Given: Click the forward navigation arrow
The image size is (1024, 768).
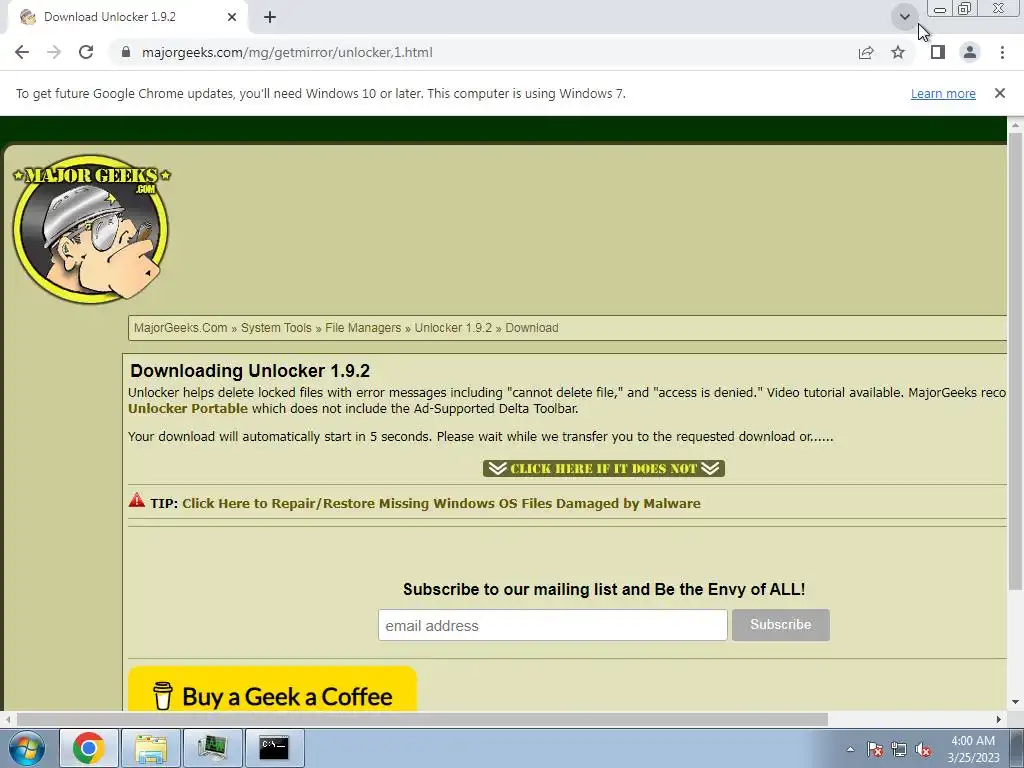Looking at the screenshot, I should click(54, 52).
